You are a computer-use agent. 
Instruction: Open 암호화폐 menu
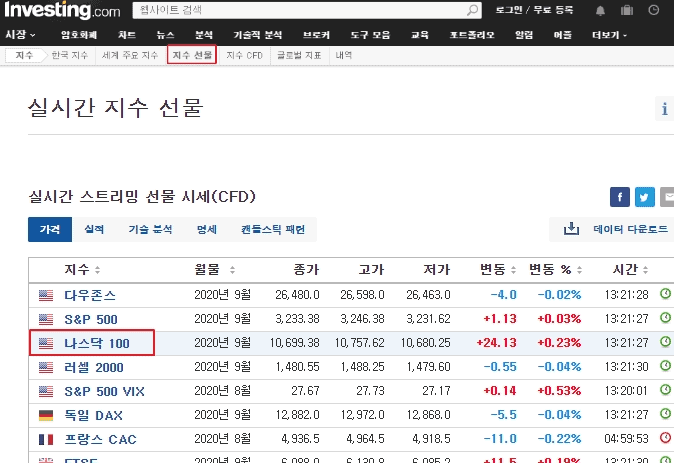coord(79,35)
